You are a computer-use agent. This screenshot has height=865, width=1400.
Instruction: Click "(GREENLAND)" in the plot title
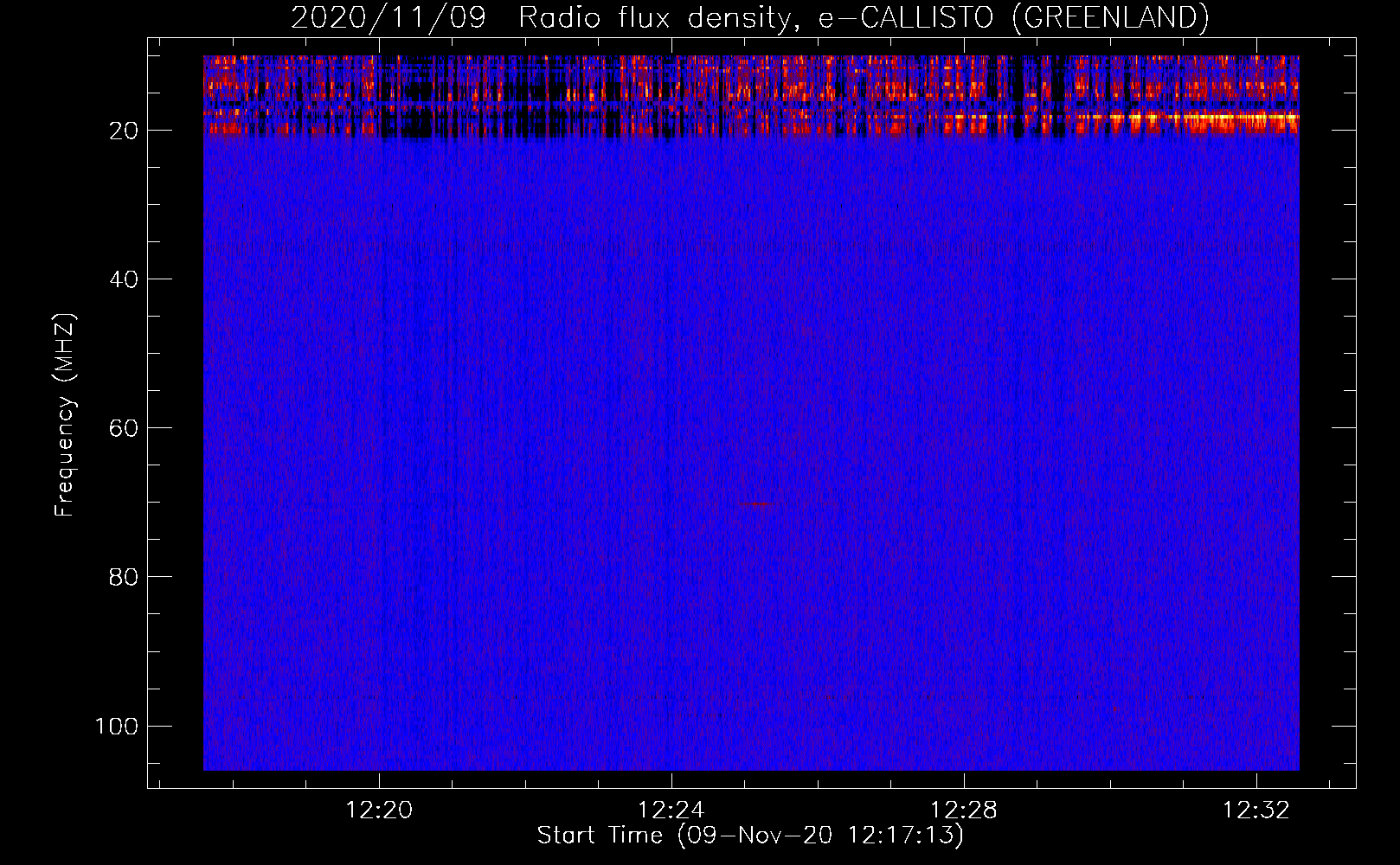pos(1109,18)
